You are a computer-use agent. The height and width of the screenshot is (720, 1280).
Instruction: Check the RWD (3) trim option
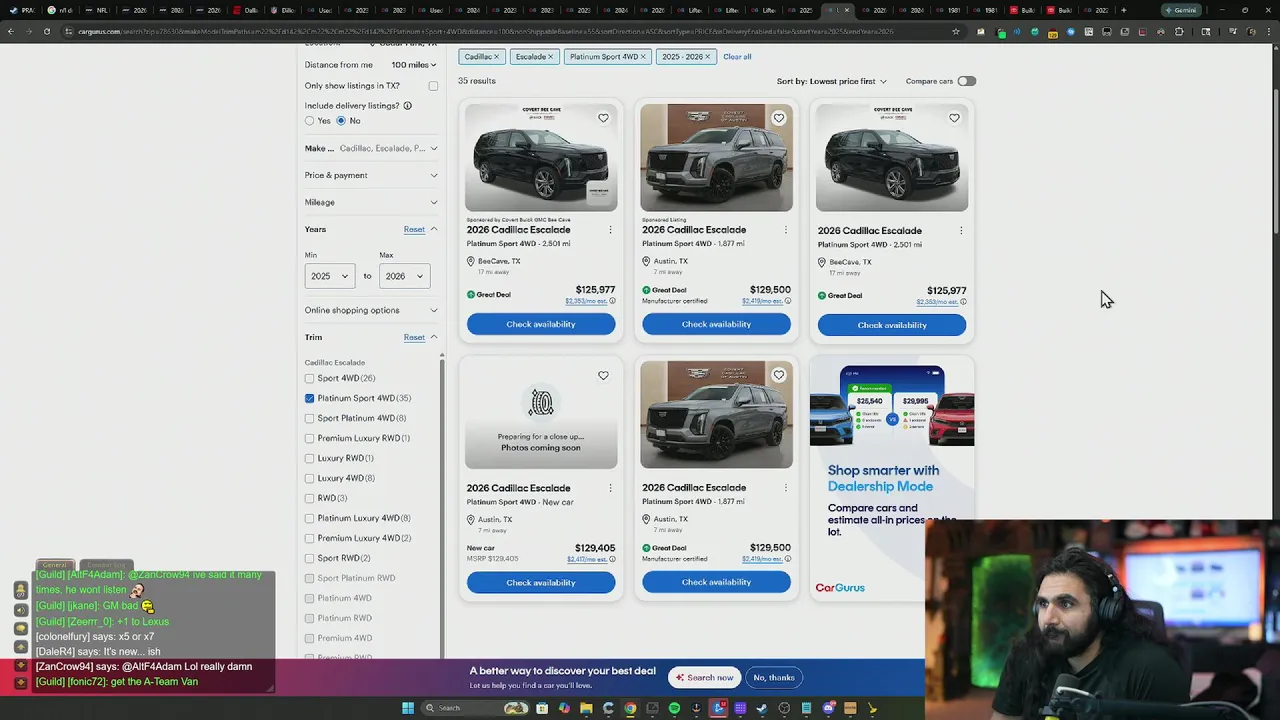tap(309, 498)
